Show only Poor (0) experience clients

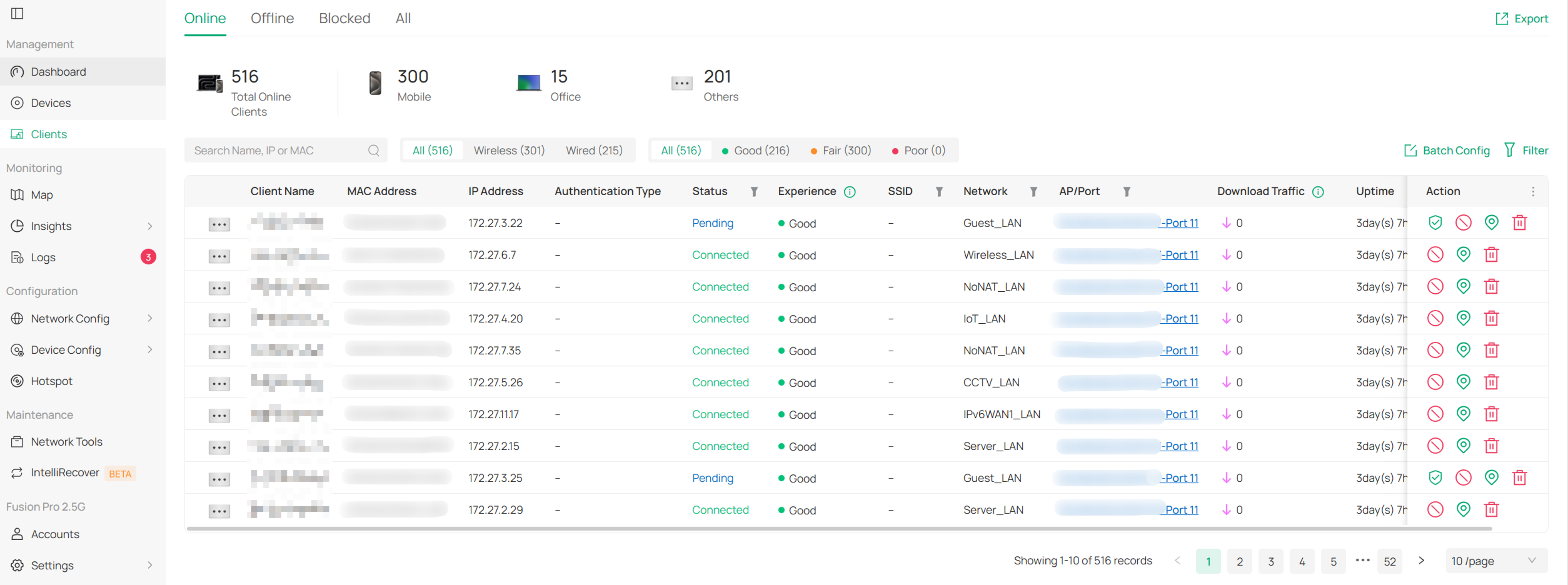tap(918, 150)
